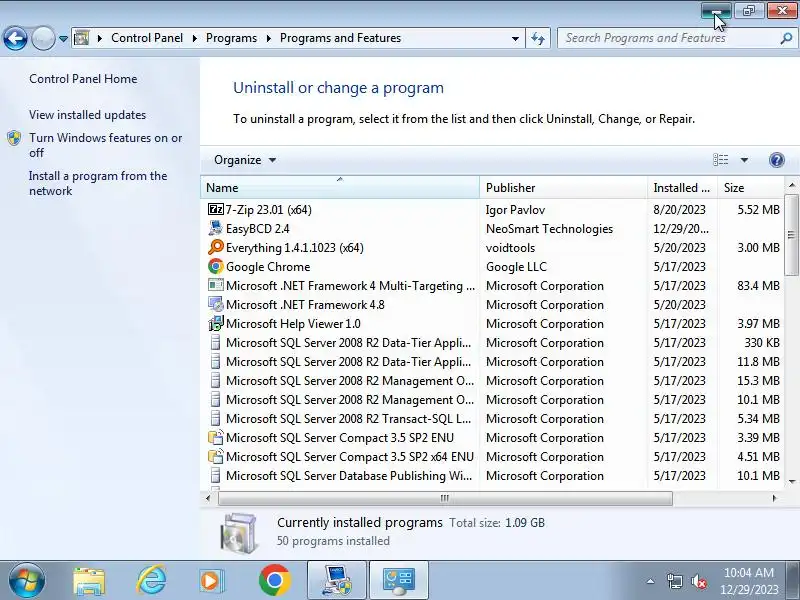Click the .NET Framework 4 Multi-Targeting icon
Screen dimensions: 800x600
pyautogui.click(x=216, y=285)
